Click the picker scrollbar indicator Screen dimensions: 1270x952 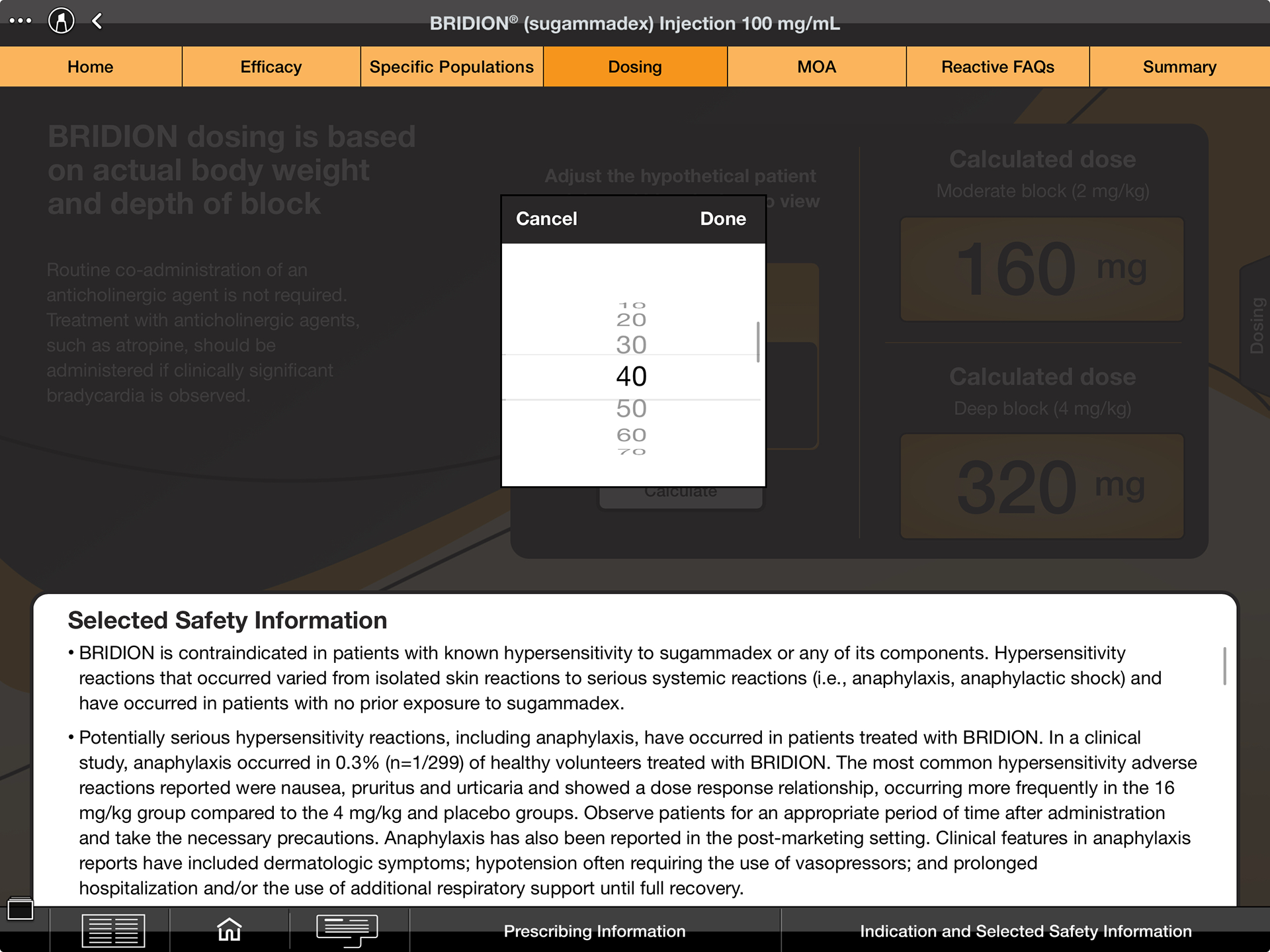click(757, 342)
